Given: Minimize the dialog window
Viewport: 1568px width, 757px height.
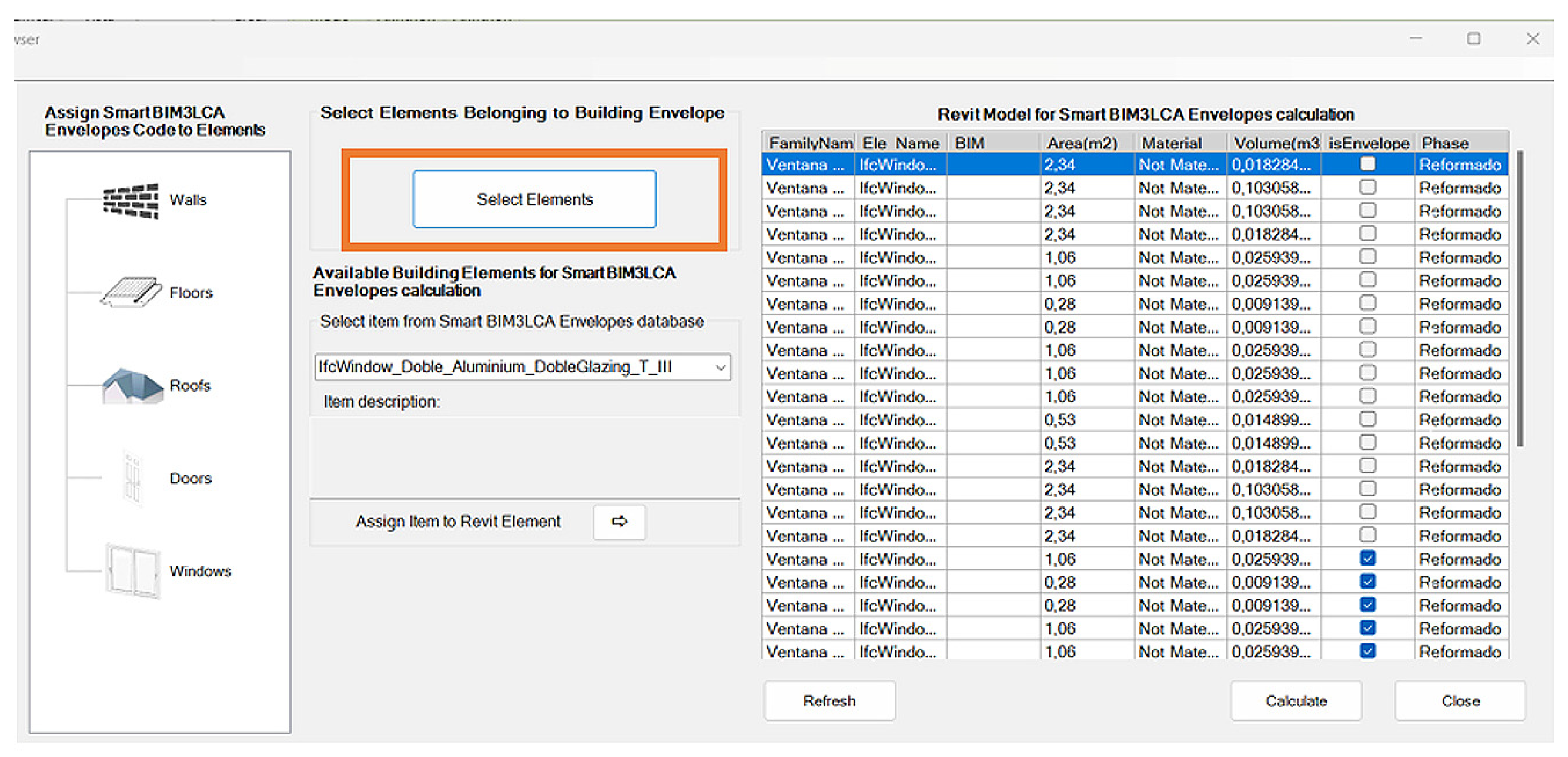Looking at the screenshot, I should (1416, 39).
